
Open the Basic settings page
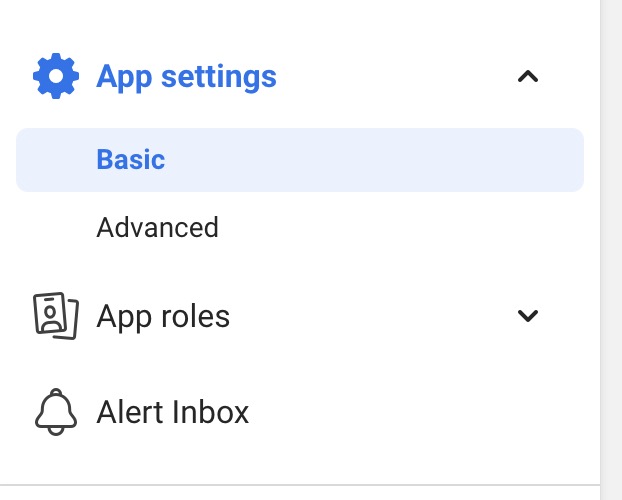[131, 160]
